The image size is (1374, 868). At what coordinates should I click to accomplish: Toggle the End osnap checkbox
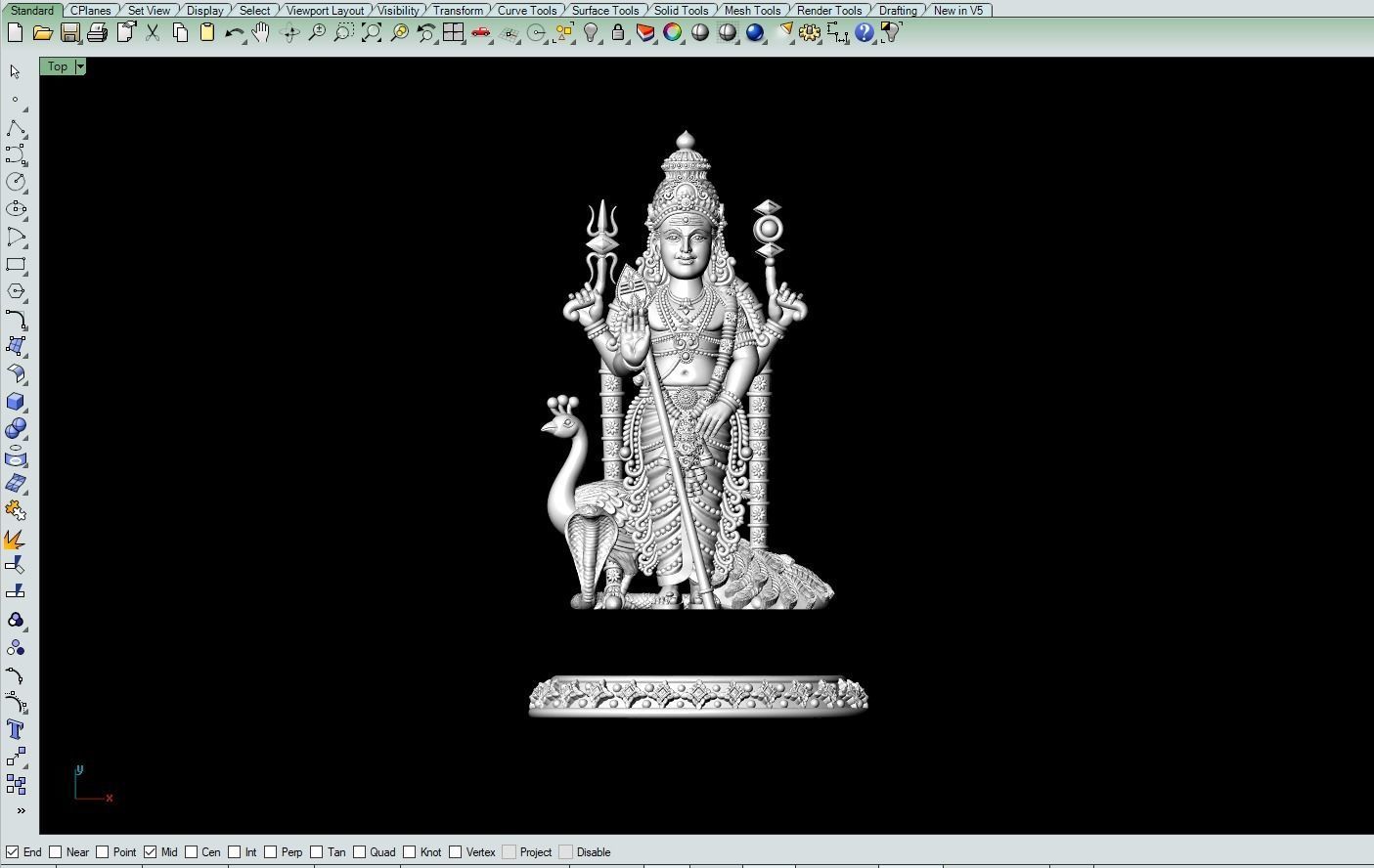click(x=13, y=852)
